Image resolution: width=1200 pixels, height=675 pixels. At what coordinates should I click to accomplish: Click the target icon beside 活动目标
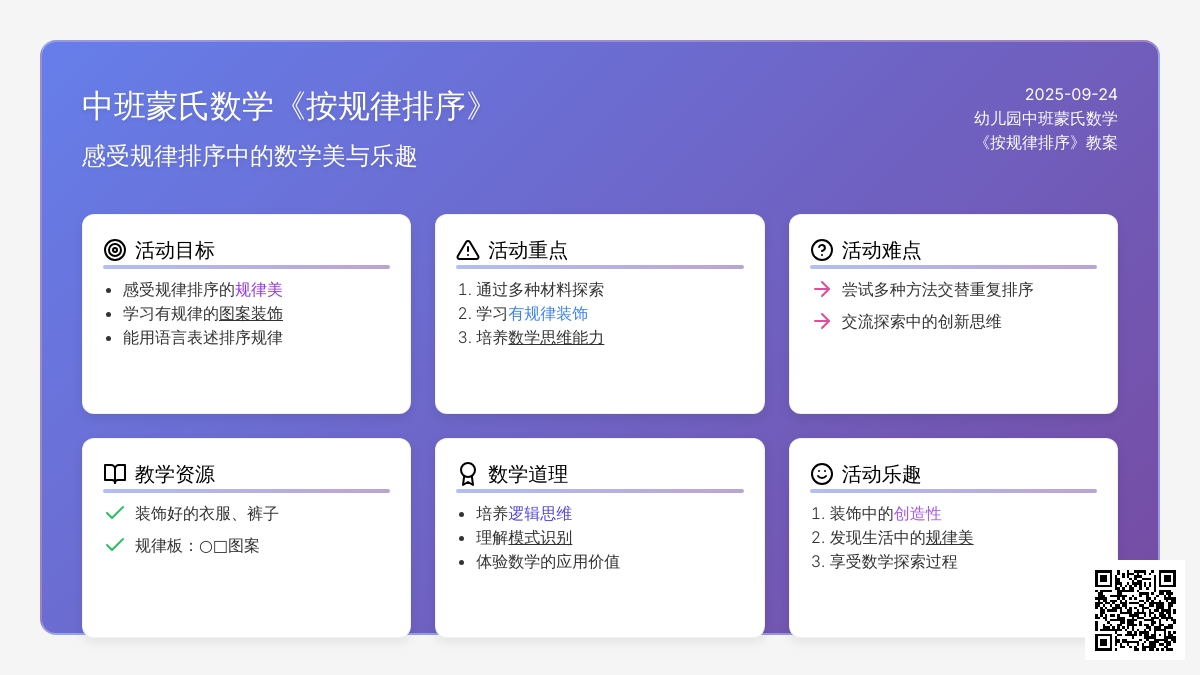coord(115,250)
